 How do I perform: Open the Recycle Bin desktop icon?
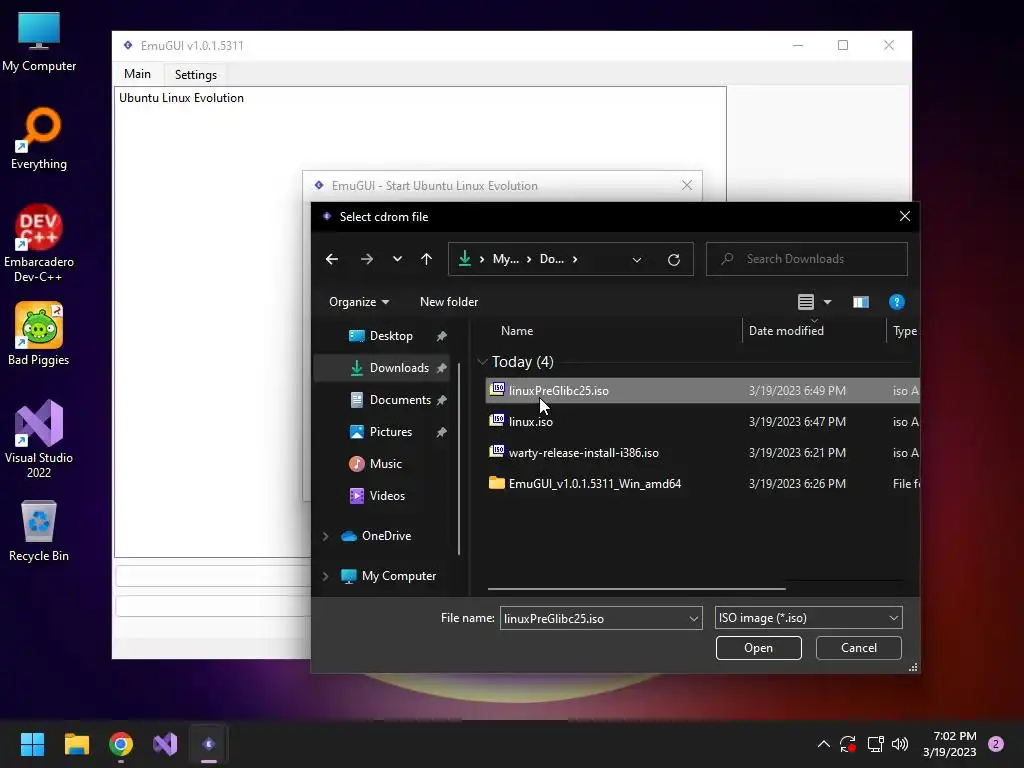click(x=39, y=530)
